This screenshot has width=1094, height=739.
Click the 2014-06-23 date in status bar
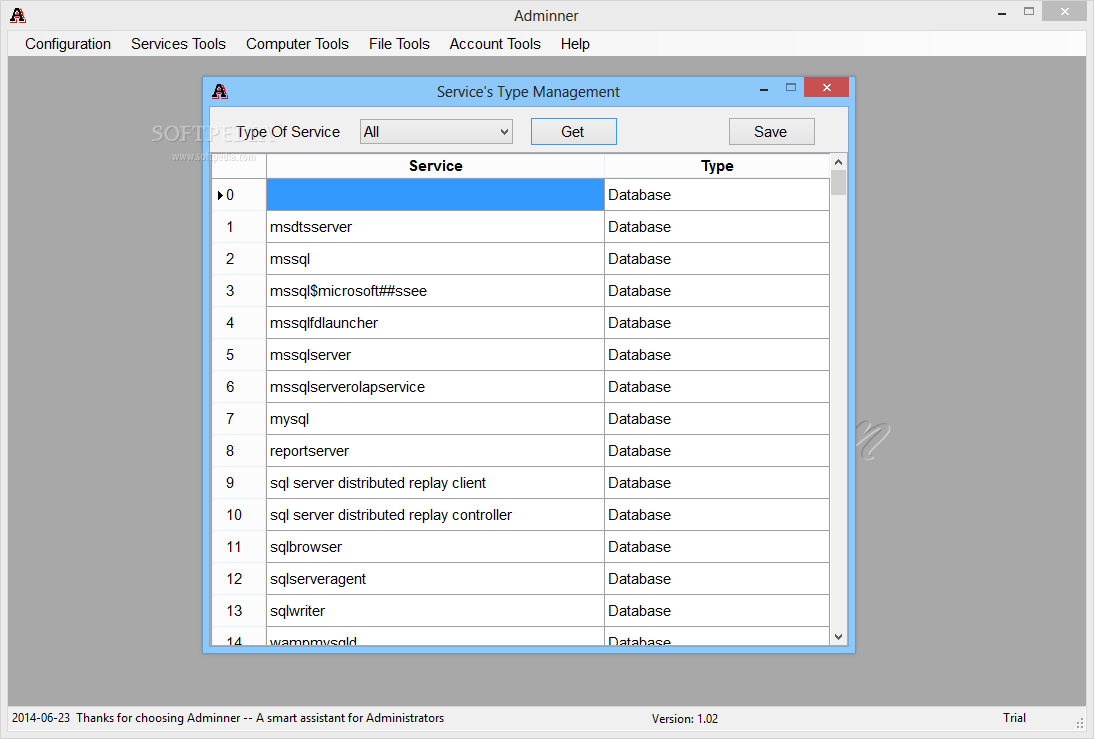pos(41,718)
